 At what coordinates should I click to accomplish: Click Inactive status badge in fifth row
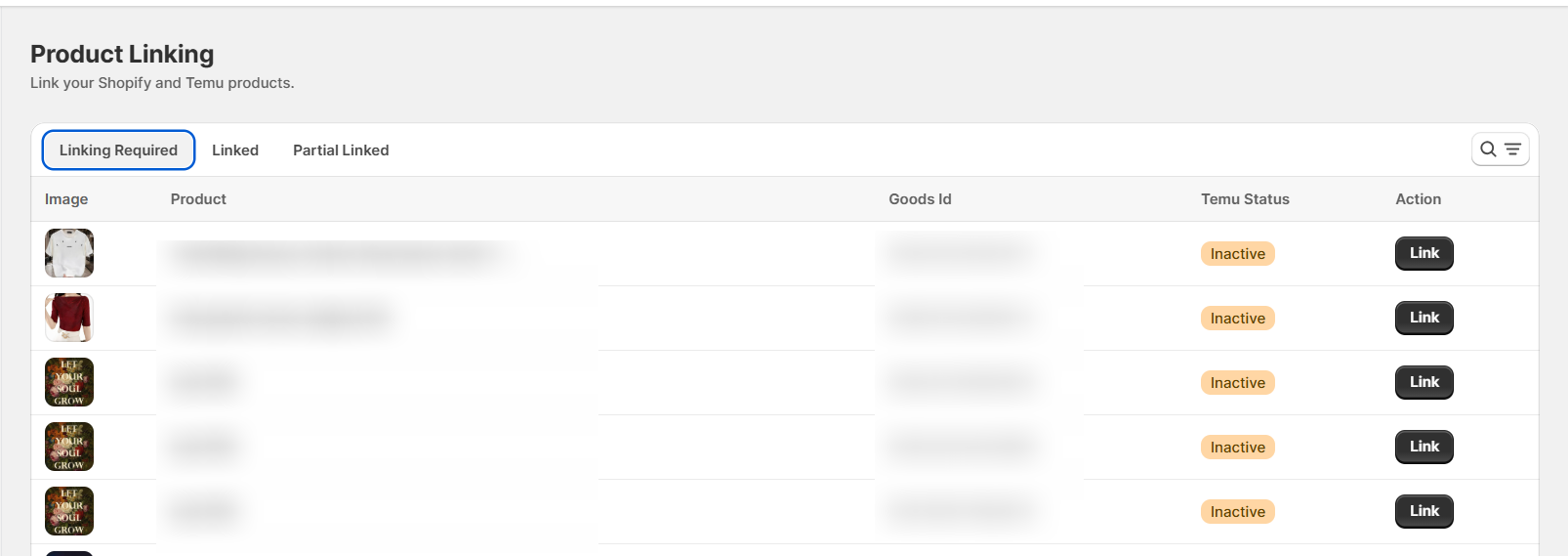pos(1237,512)
